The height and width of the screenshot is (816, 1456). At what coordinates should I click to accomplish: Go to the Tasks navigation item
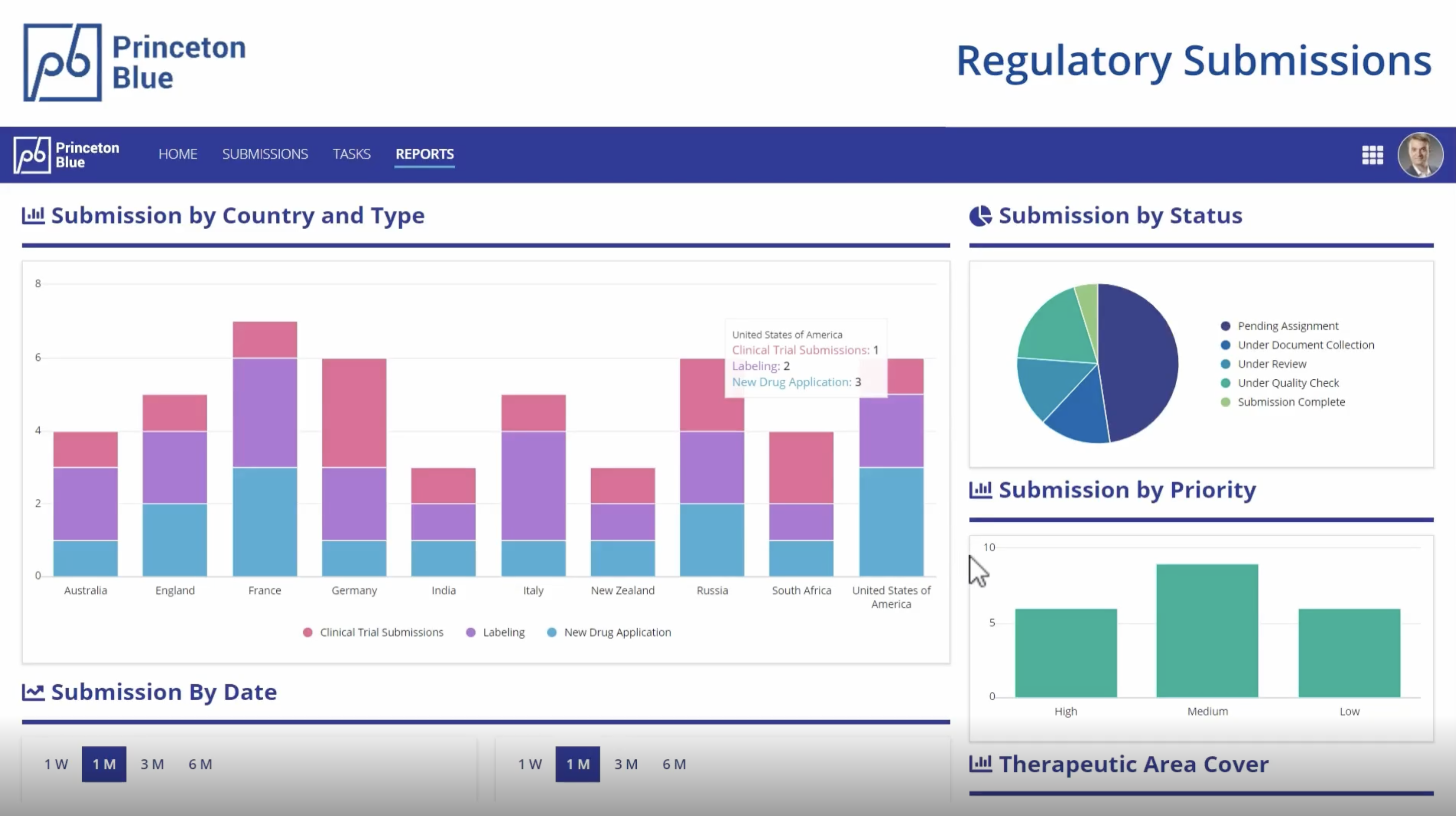(351, 154)
